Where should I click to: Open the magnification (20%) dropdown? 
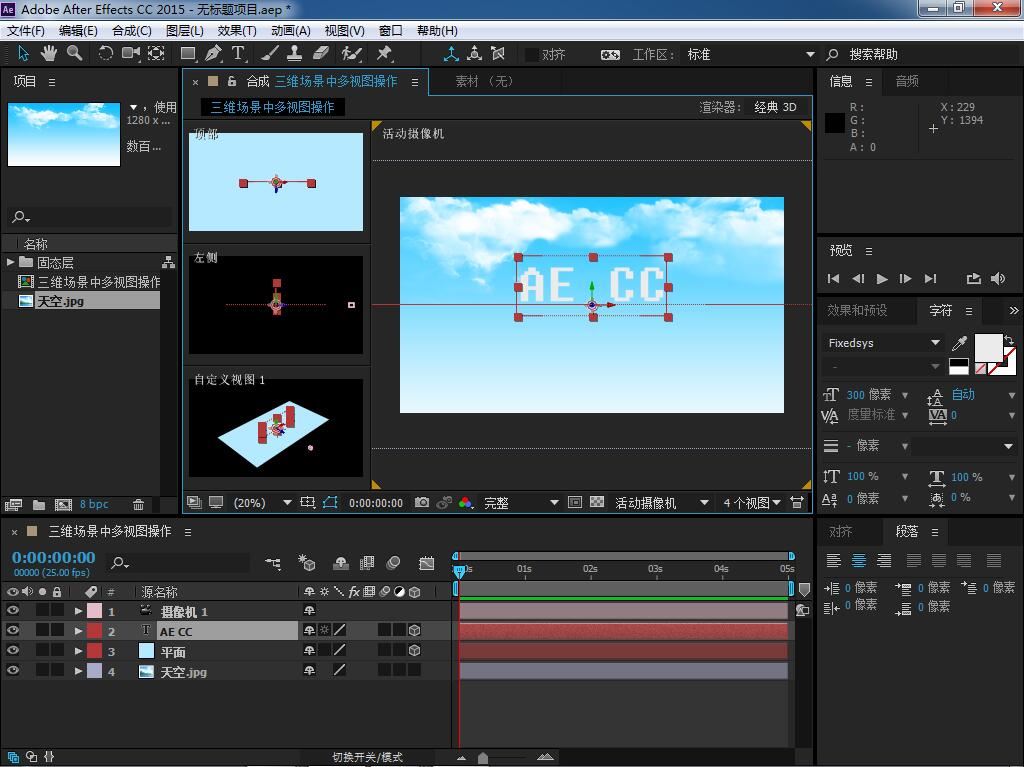[x=263, y=502]
